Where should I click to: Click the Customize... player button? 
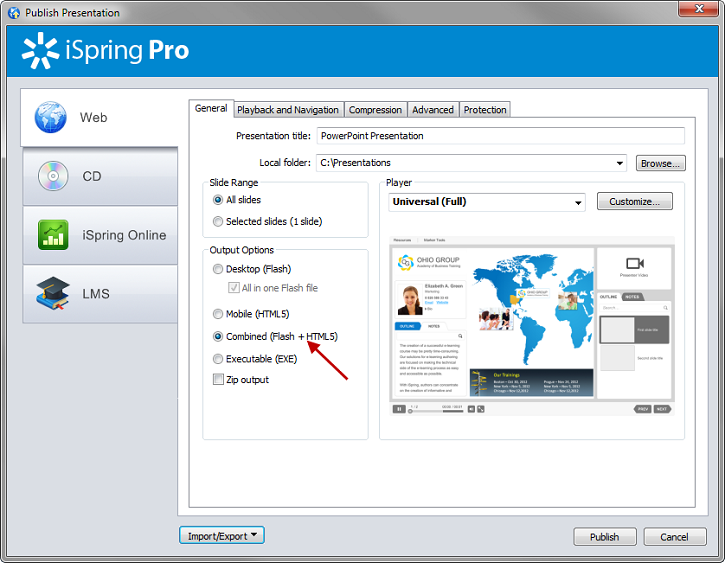[634, 202]
